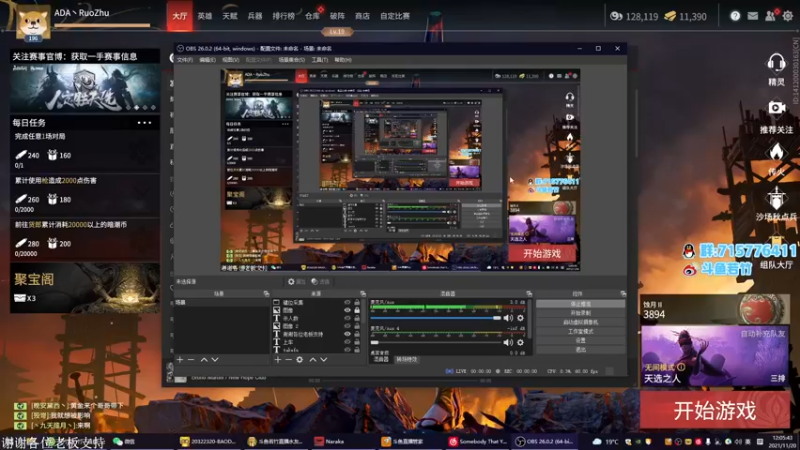800x450 pixels.
Task: Move source up in OBS sources panel
Action: click(313, 360)
